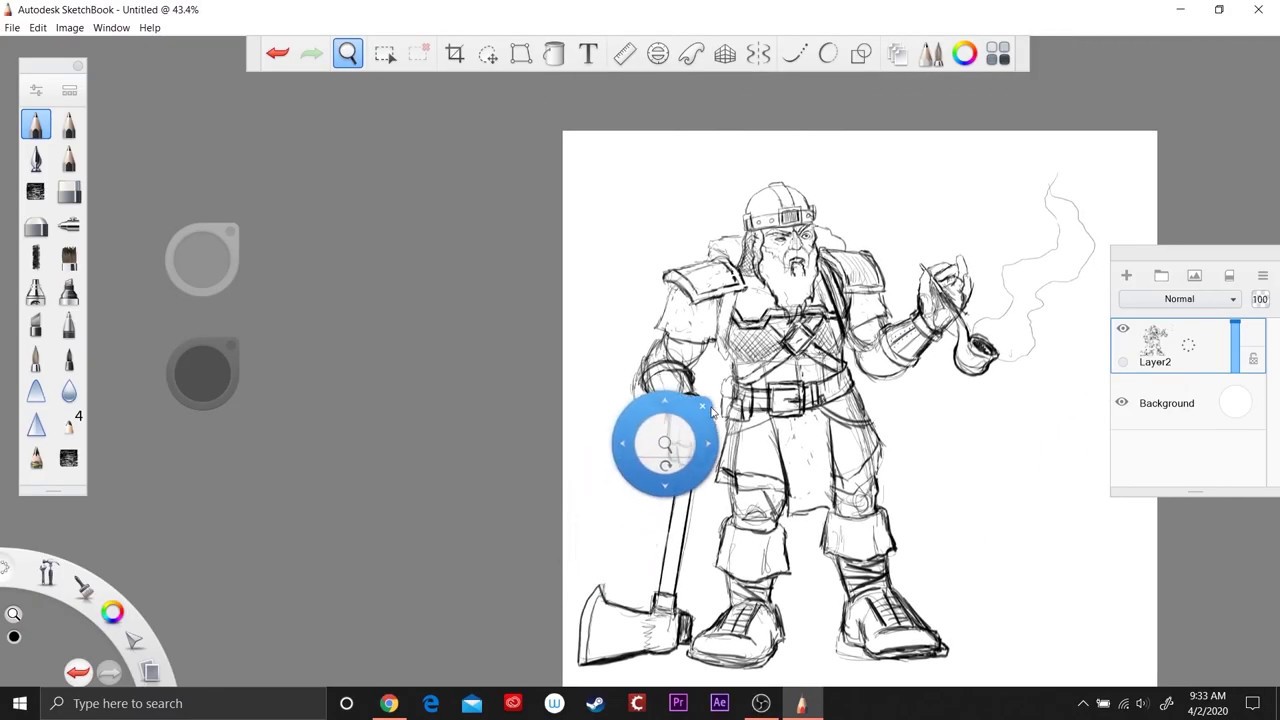Enable the French Curve guide tool
Image resolution: width=1280 pixels, height=720 pixels.
click(x=692, y=54)
